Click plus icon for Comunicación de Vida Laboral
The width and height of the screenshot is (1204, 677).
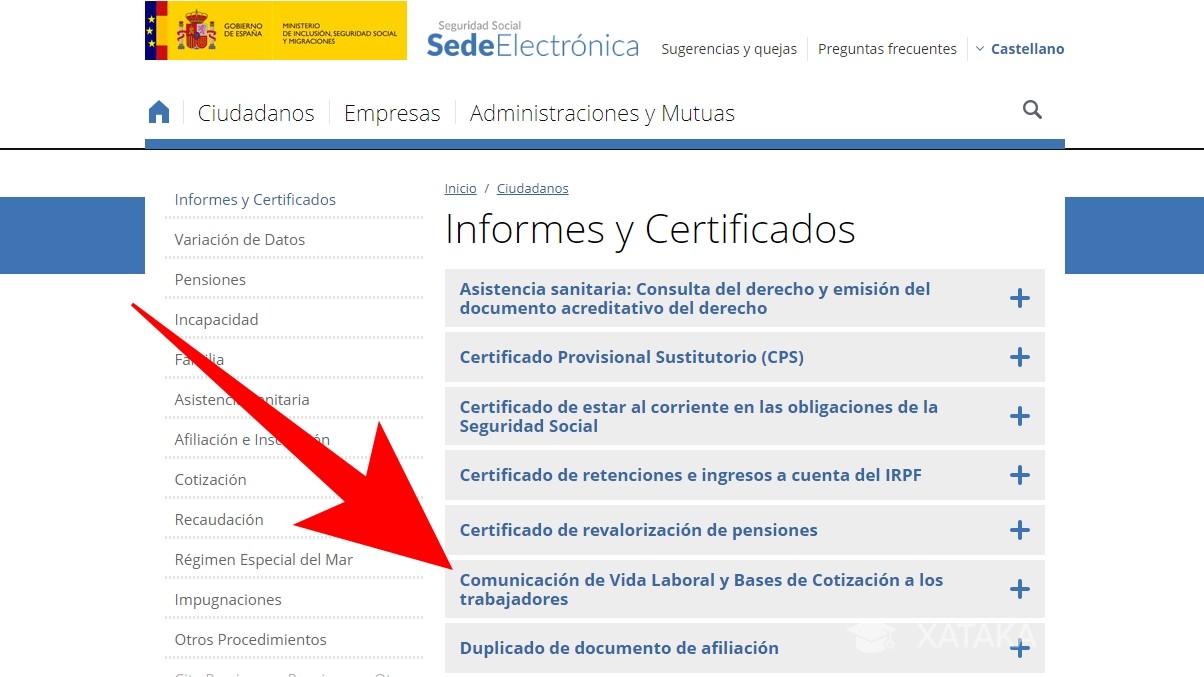1019,589
